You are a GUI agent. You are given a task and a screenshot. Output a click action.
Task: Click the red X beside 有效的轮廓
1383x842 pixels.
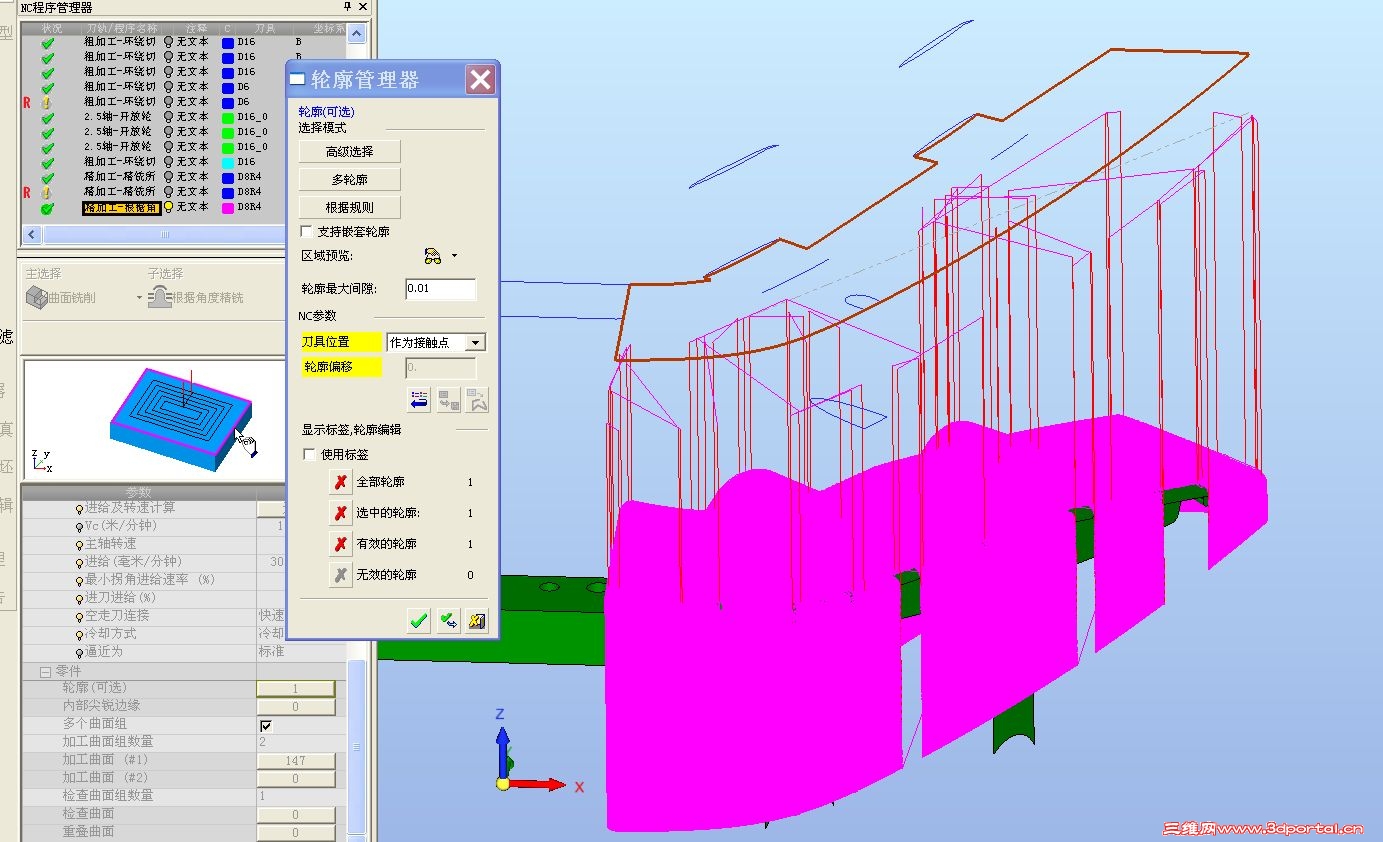[341, 544]
